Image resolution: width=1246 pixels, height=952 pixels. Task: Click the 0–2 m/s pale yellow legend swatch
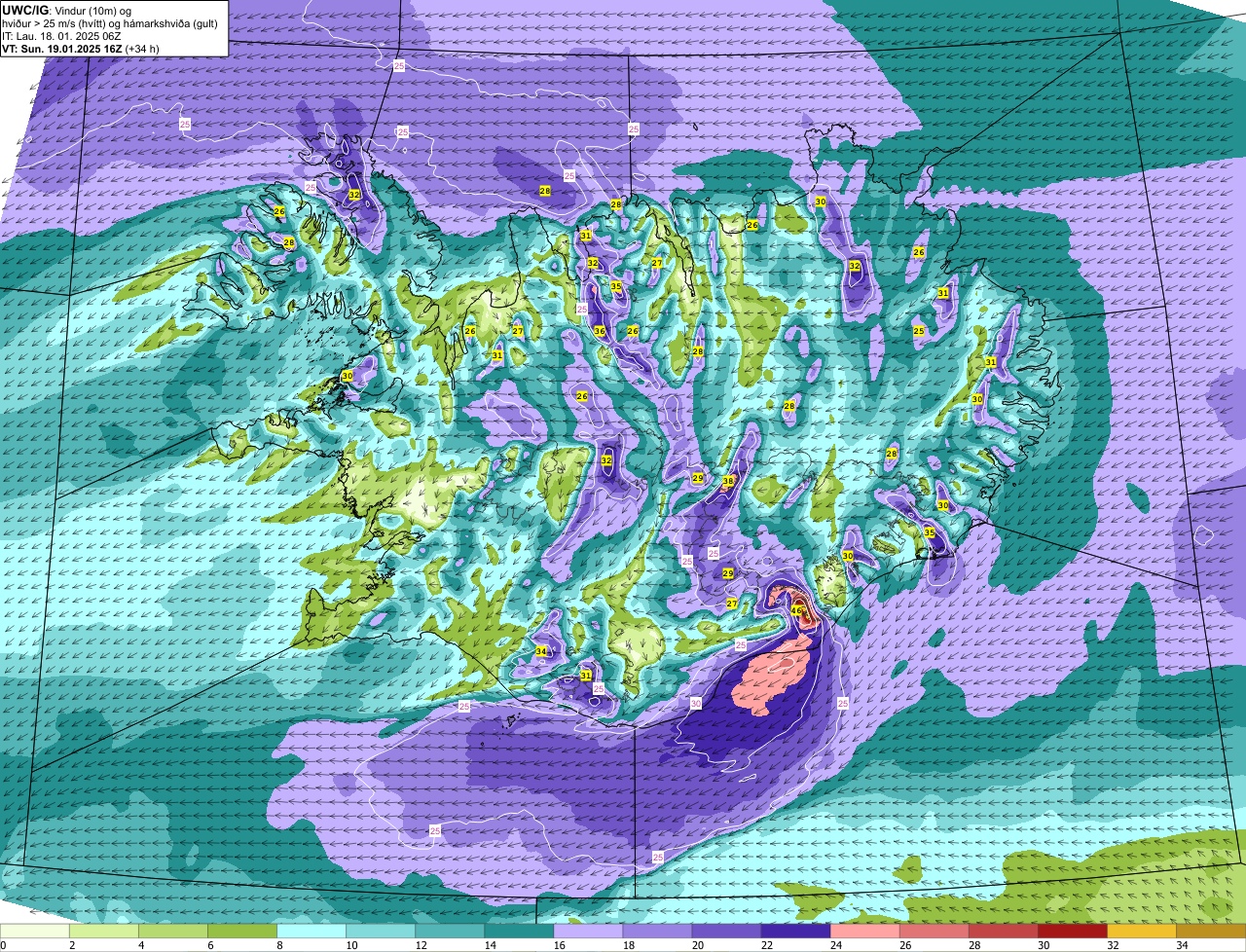[x=34, y=932]
